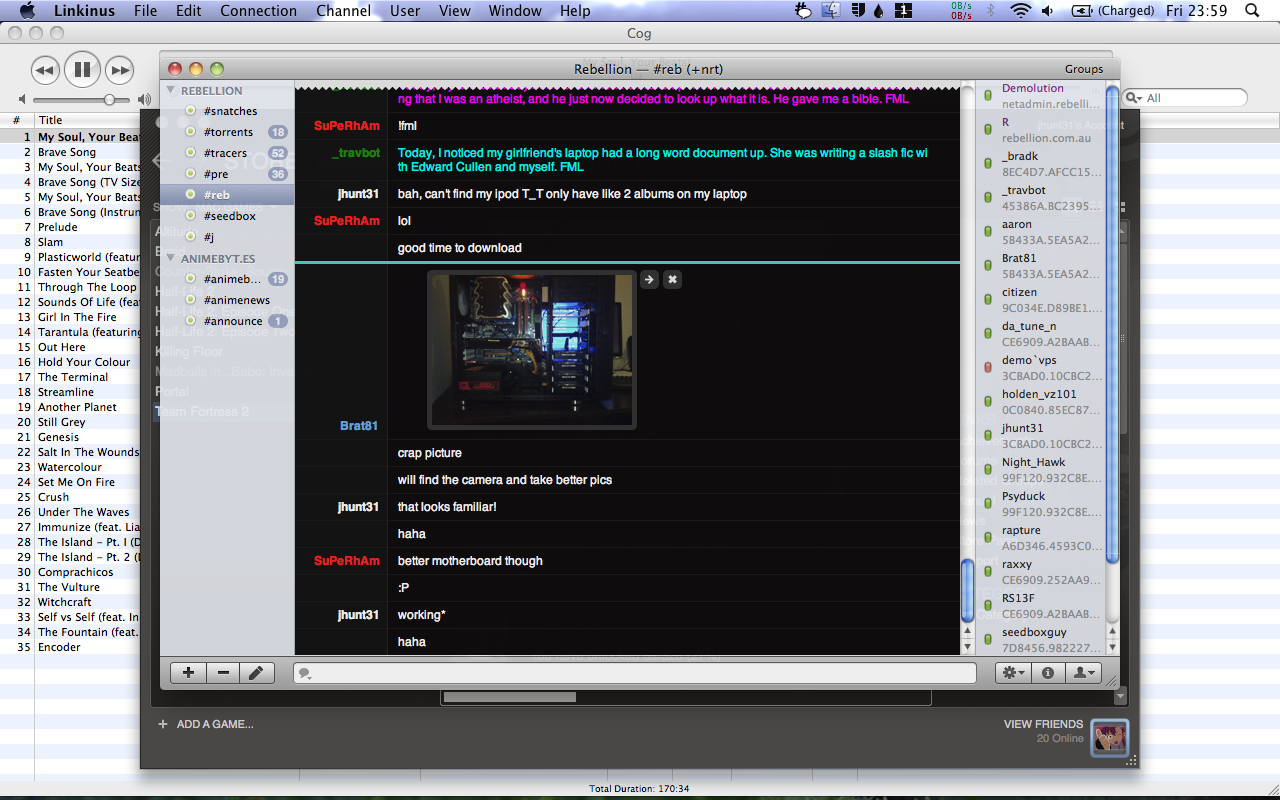Select user Demolution in the user list

coord(1040,96)
